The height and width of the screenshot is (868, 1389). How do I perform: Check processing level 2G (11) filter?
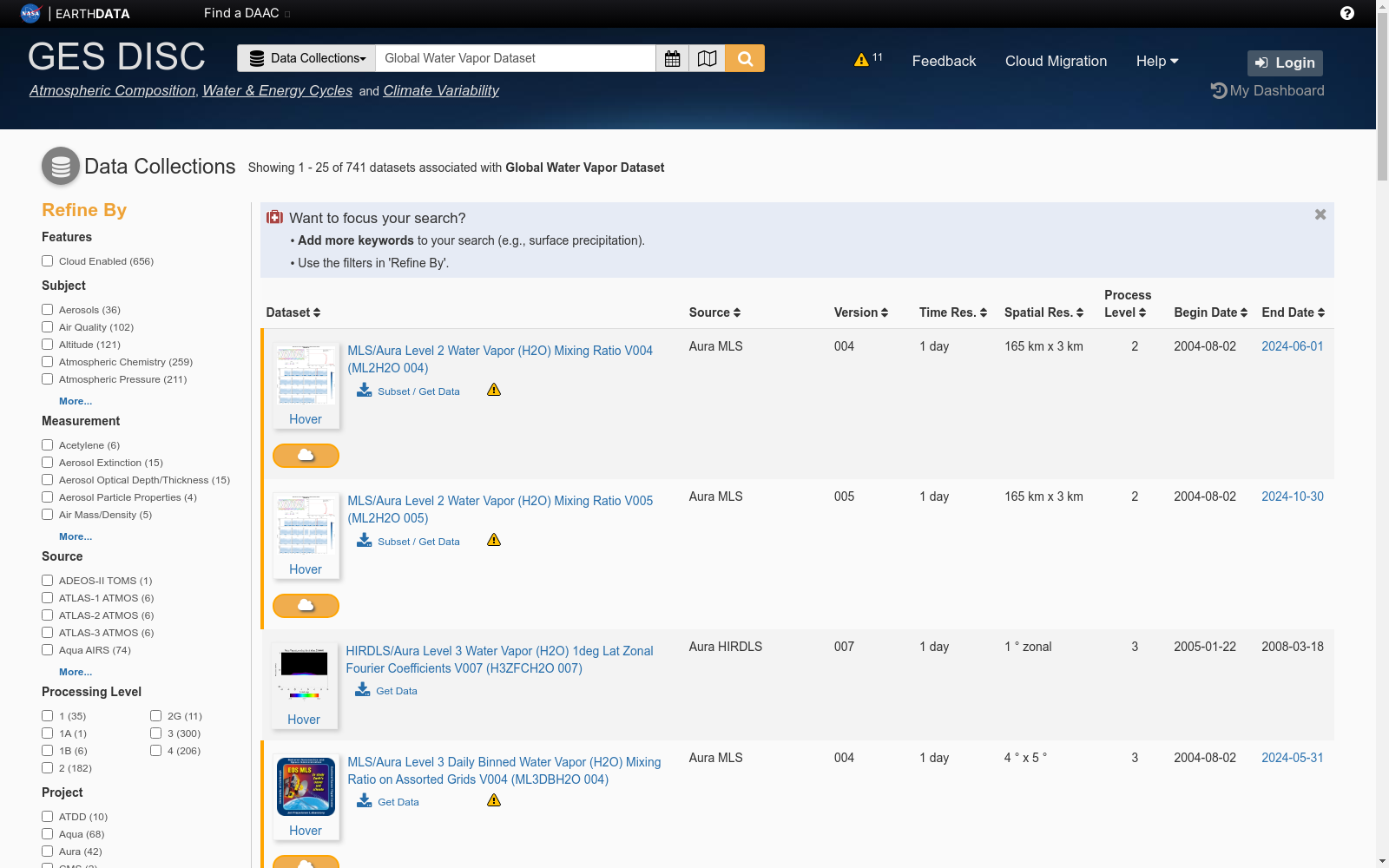point(156,716)
